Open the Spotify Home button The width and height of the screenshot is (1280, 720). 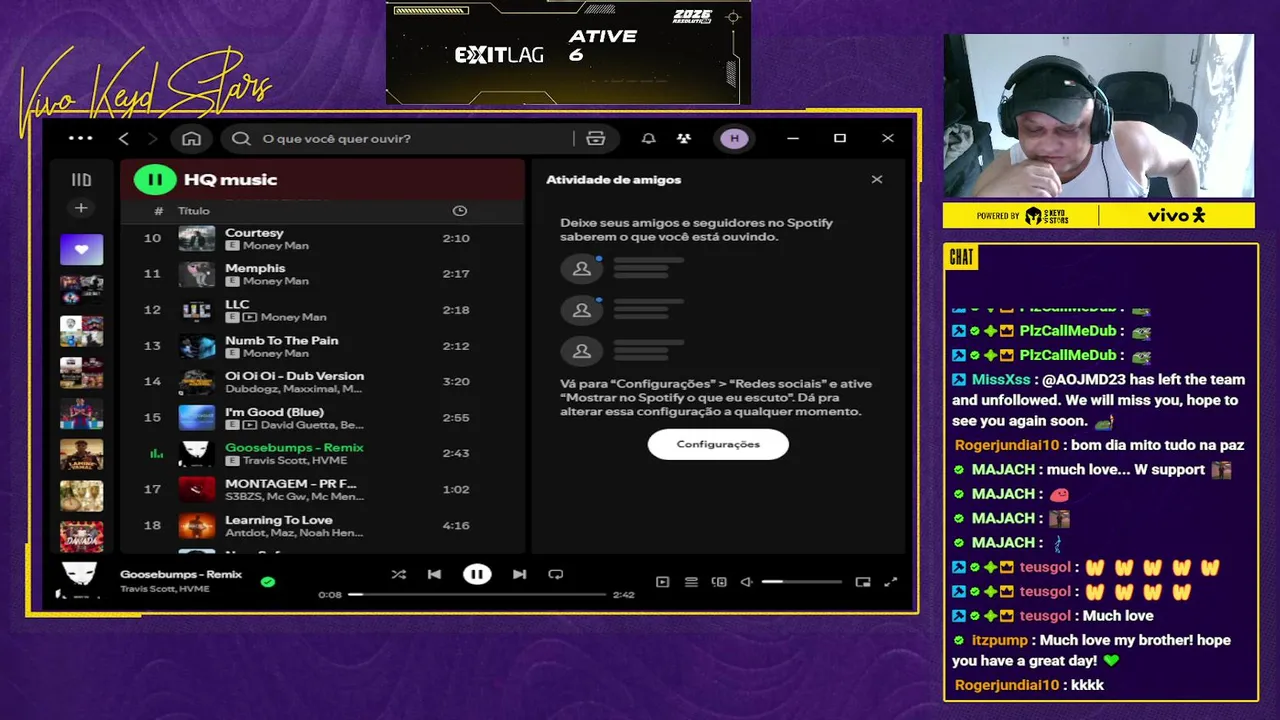tap(191, 138)
